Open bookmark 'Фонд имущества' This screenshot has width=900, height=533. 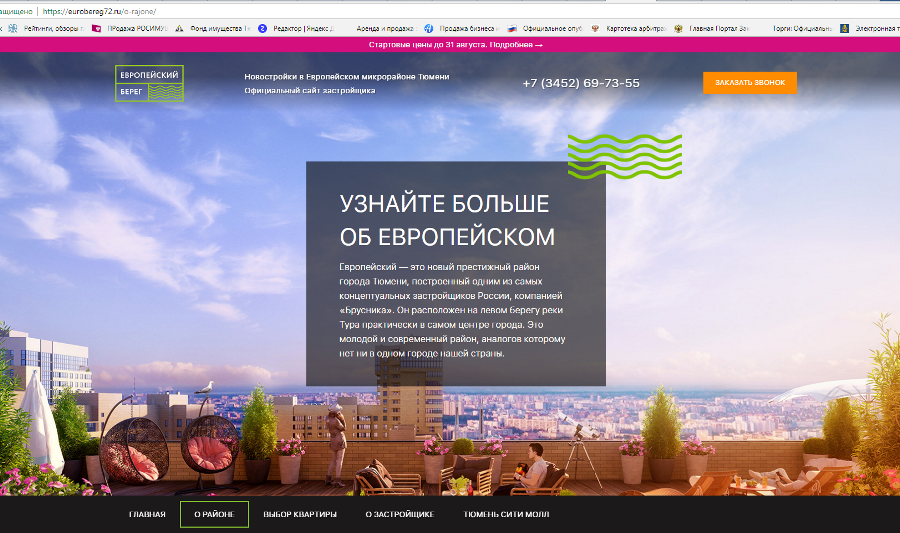click(x=213, y=28)
